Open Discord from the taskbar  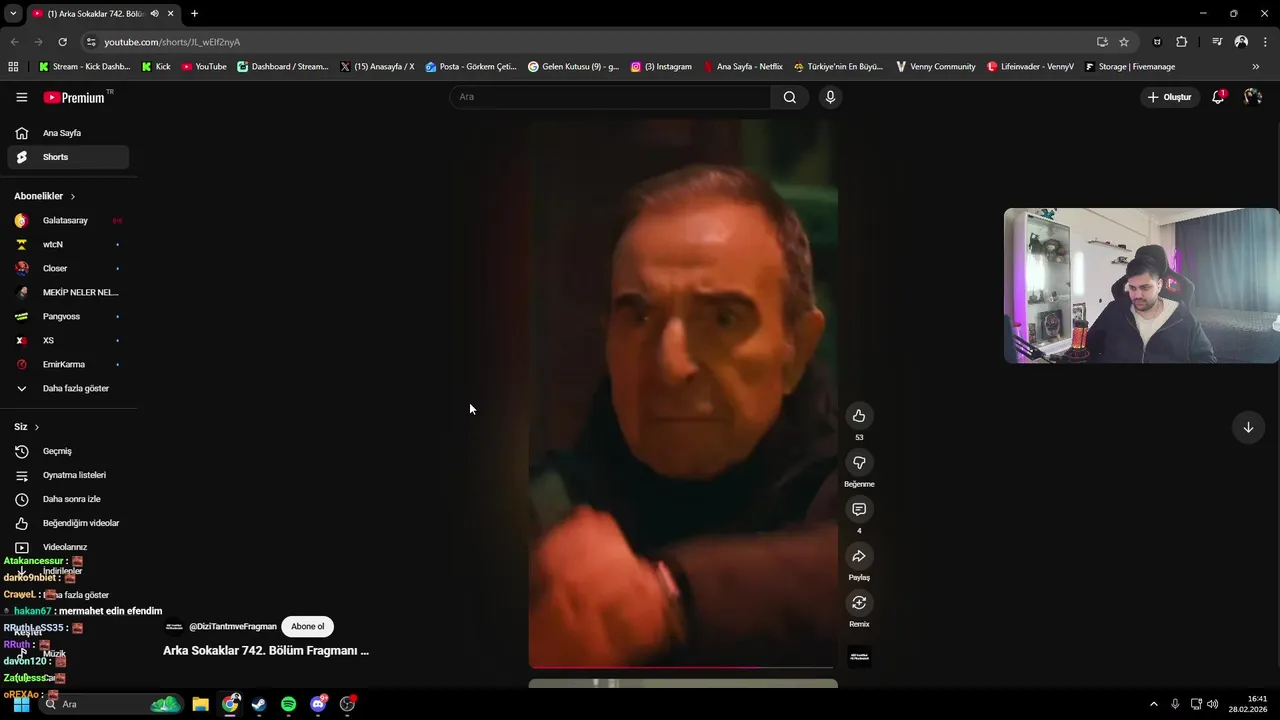[x=318, y=704]
